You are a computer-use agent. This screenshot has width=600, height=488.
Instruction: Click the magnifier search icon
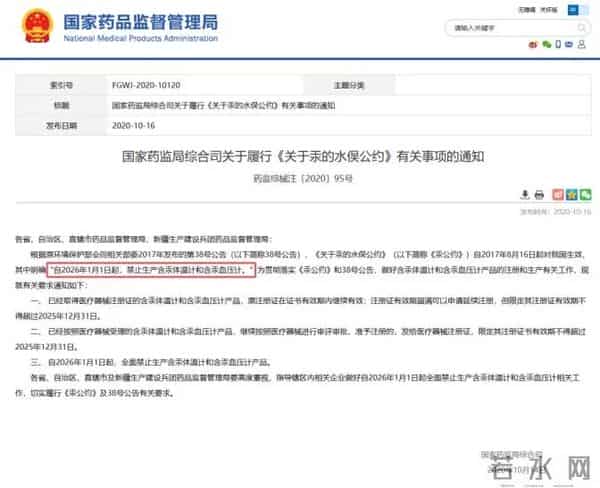point(582,28)
